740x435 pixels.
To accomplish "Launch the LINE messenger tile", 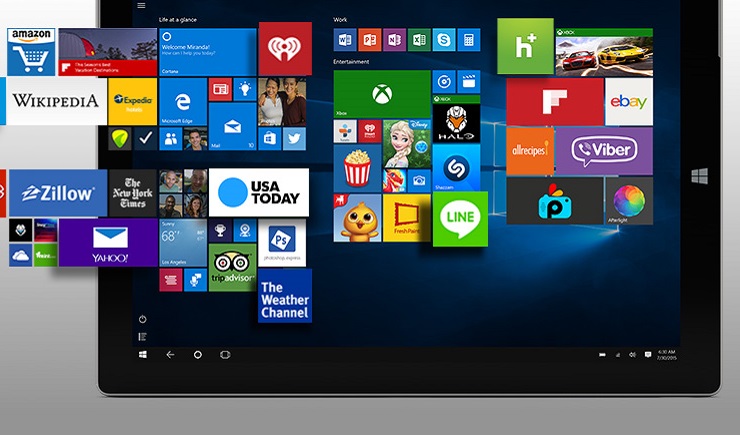I will pos(460,219).
